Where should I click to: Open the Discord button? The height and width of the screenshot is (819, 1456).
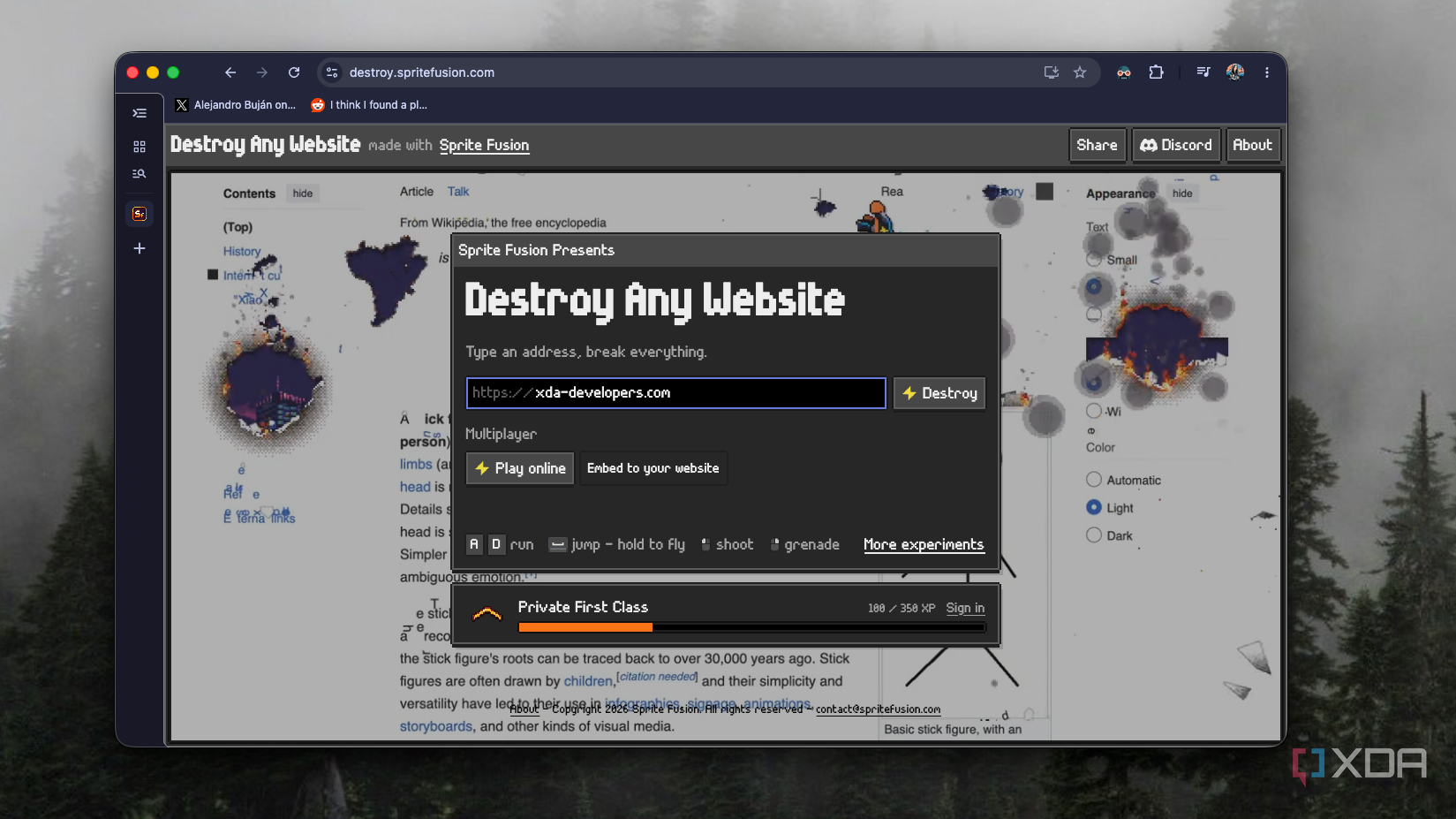pyautogui.click(x=1176, y=145)
